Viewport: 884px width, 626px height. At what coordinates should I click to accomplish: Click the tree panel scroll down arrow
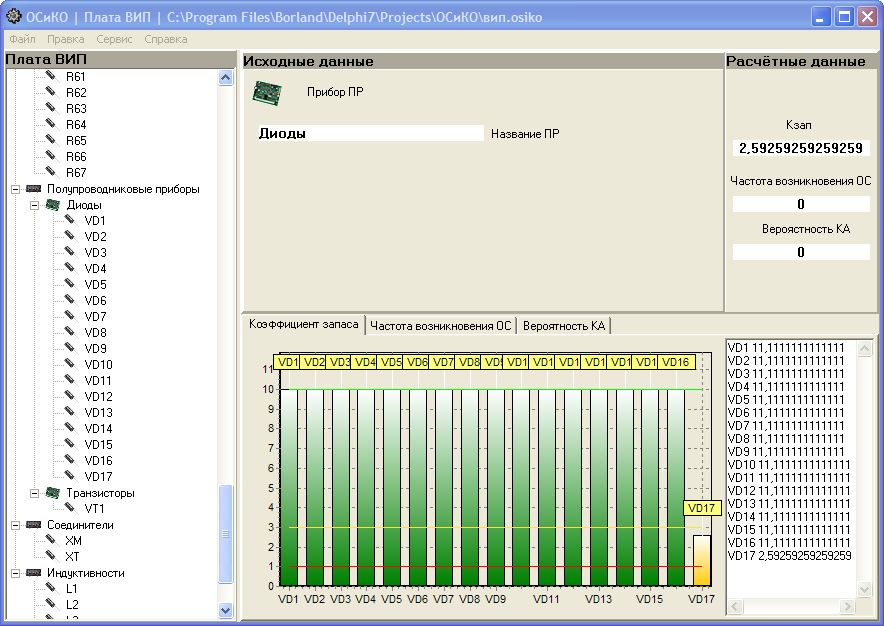tap(226, 610)
